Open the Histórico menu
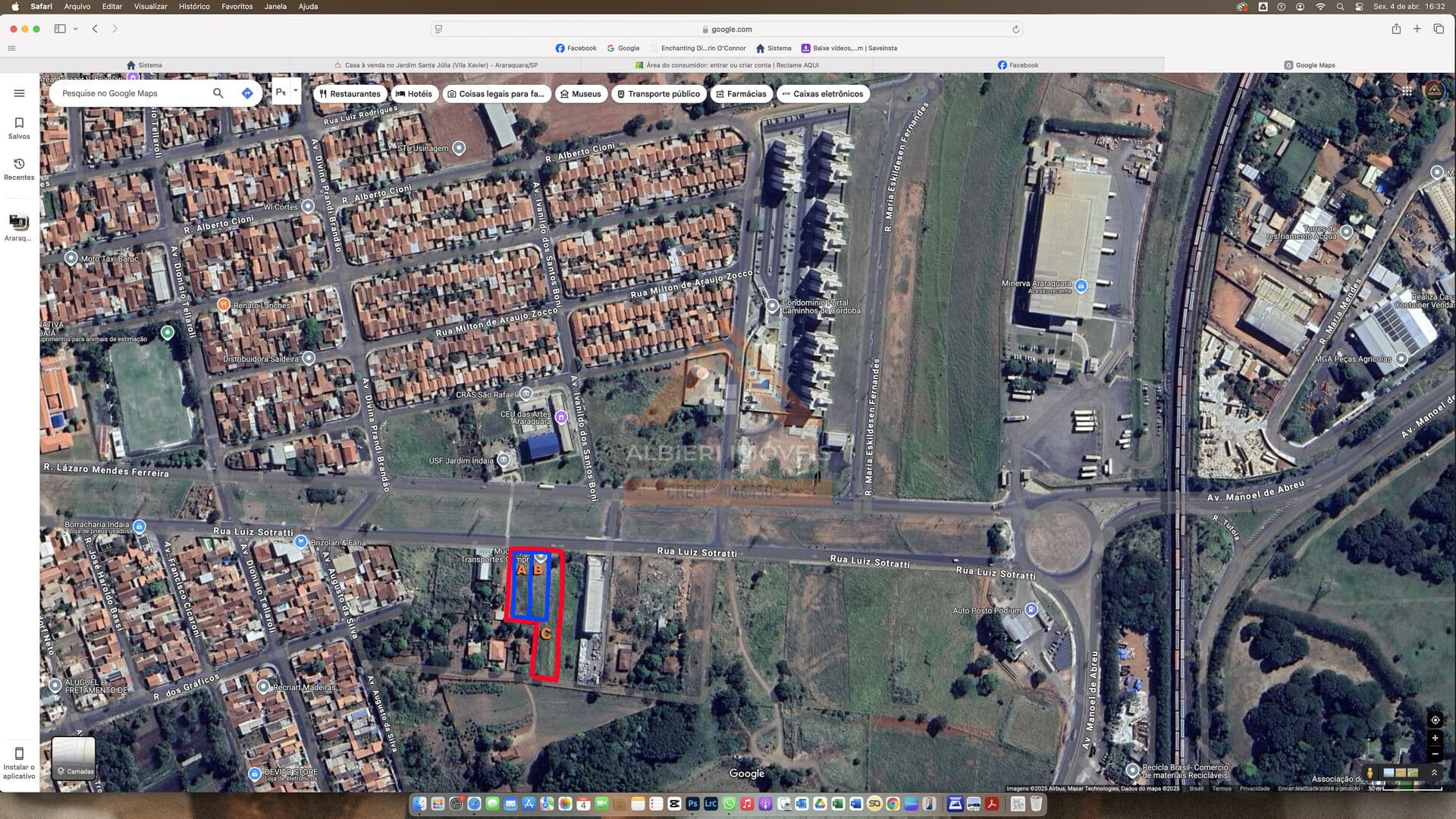This screenshot has width=1456, height=819. 194,6
